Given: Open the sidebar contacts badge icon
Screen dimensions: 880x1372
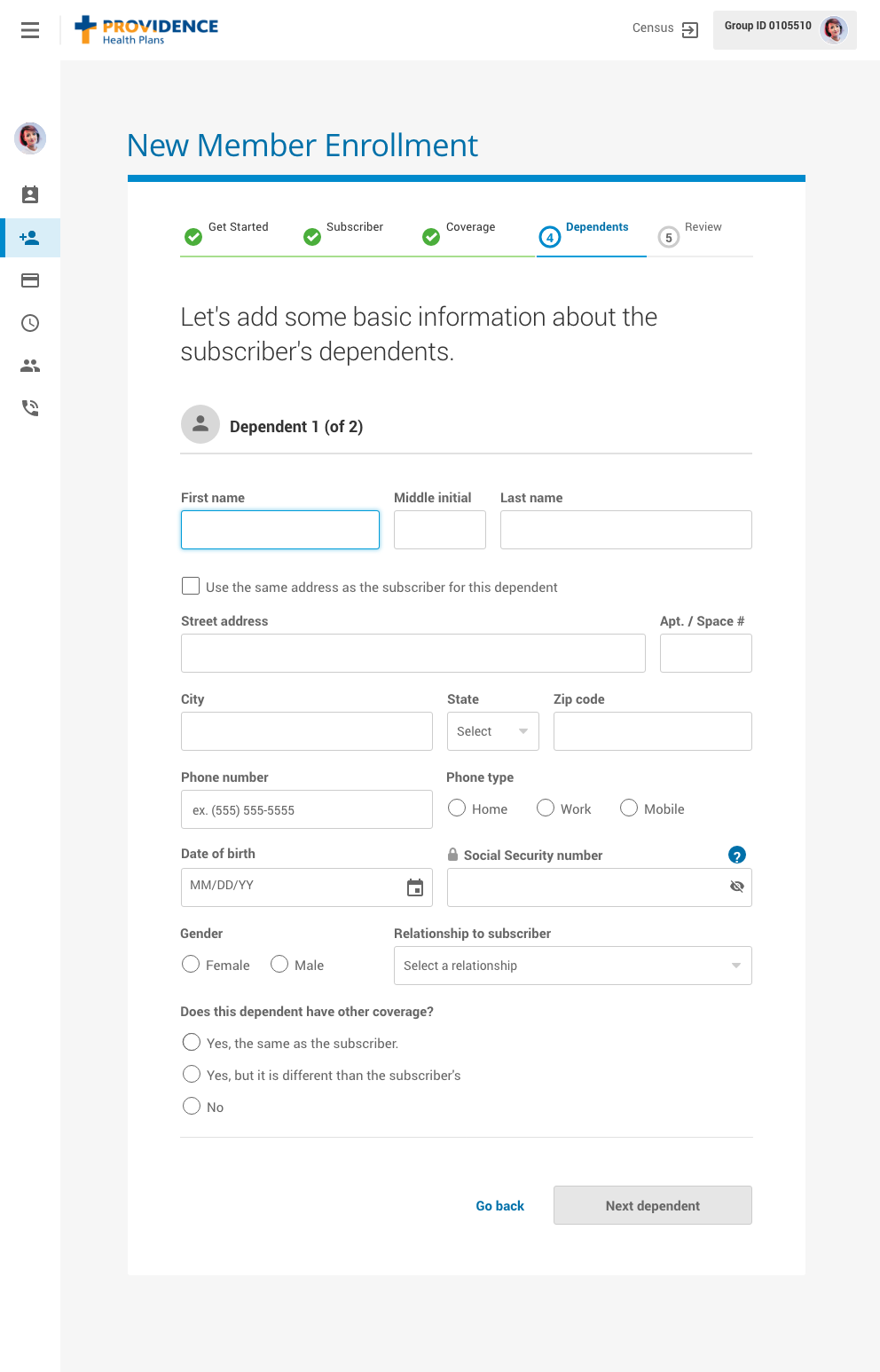Looking at the screenshot, I should pyautogui.click(x=30, y=194).
